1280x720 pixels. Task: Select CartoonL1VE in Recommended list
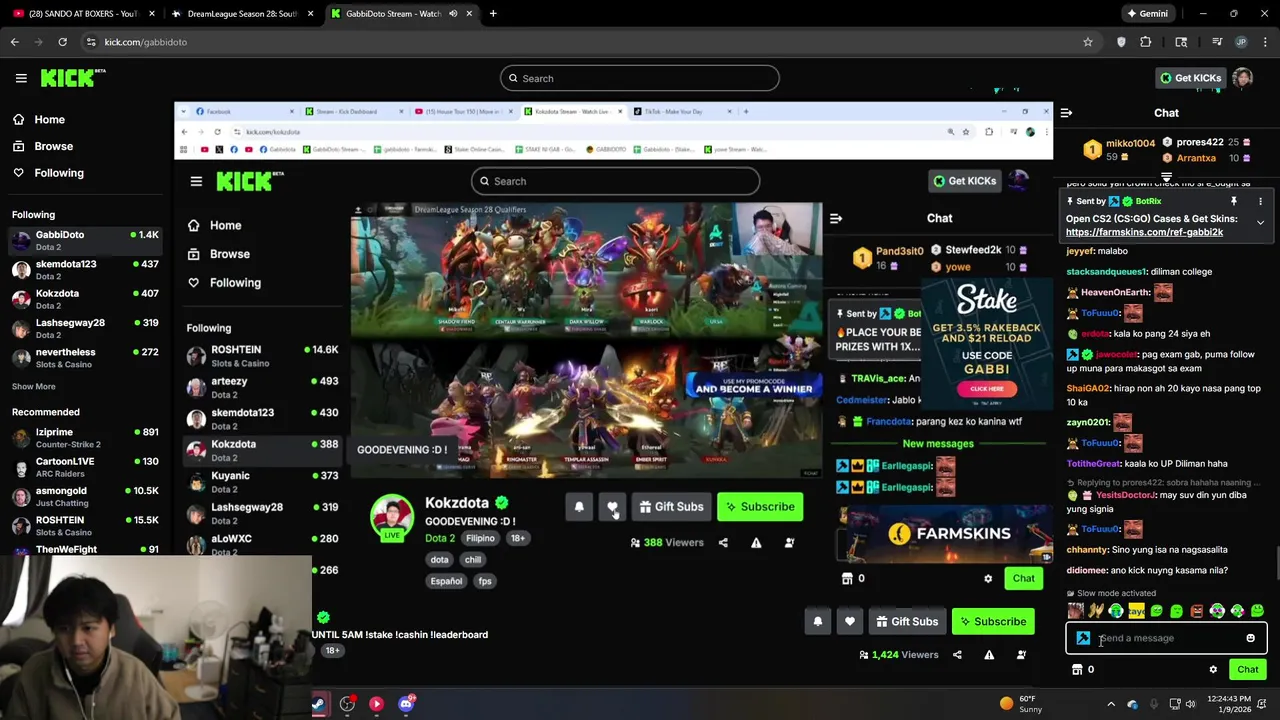[86, 467]
